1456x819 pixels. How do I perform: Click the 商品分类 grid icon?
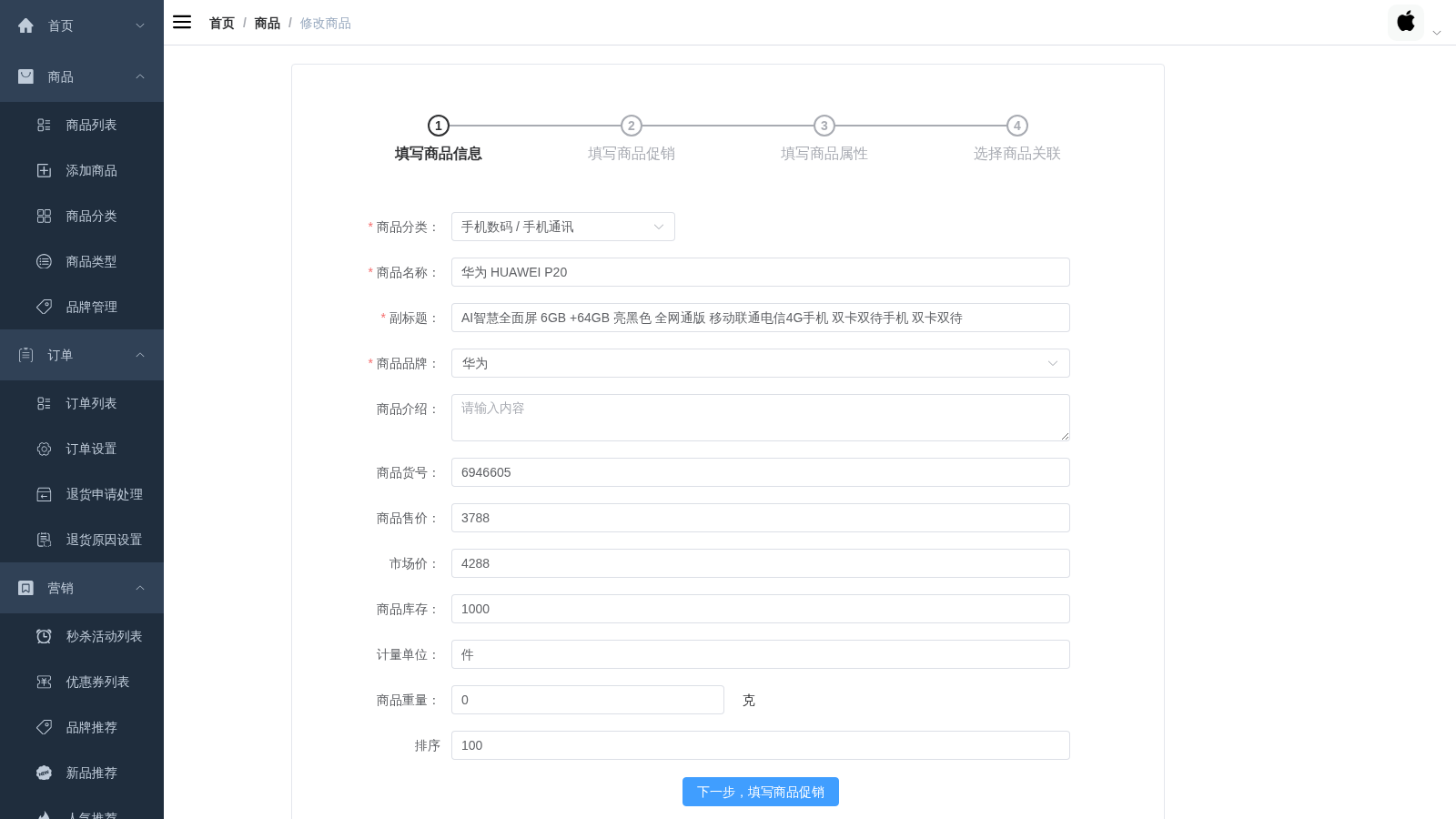(44, 216)
